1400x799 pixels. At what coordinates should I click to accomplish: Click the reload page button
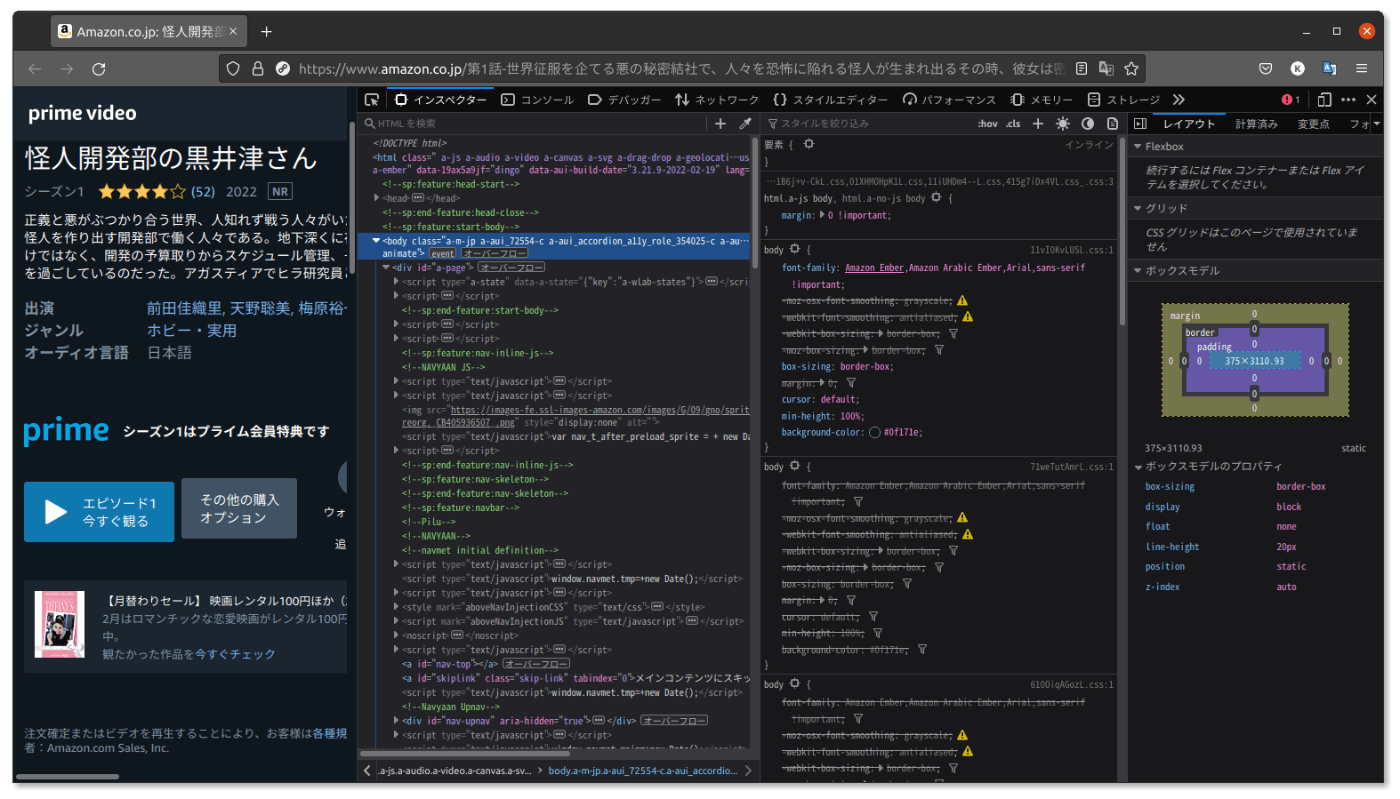pos(99,69)
